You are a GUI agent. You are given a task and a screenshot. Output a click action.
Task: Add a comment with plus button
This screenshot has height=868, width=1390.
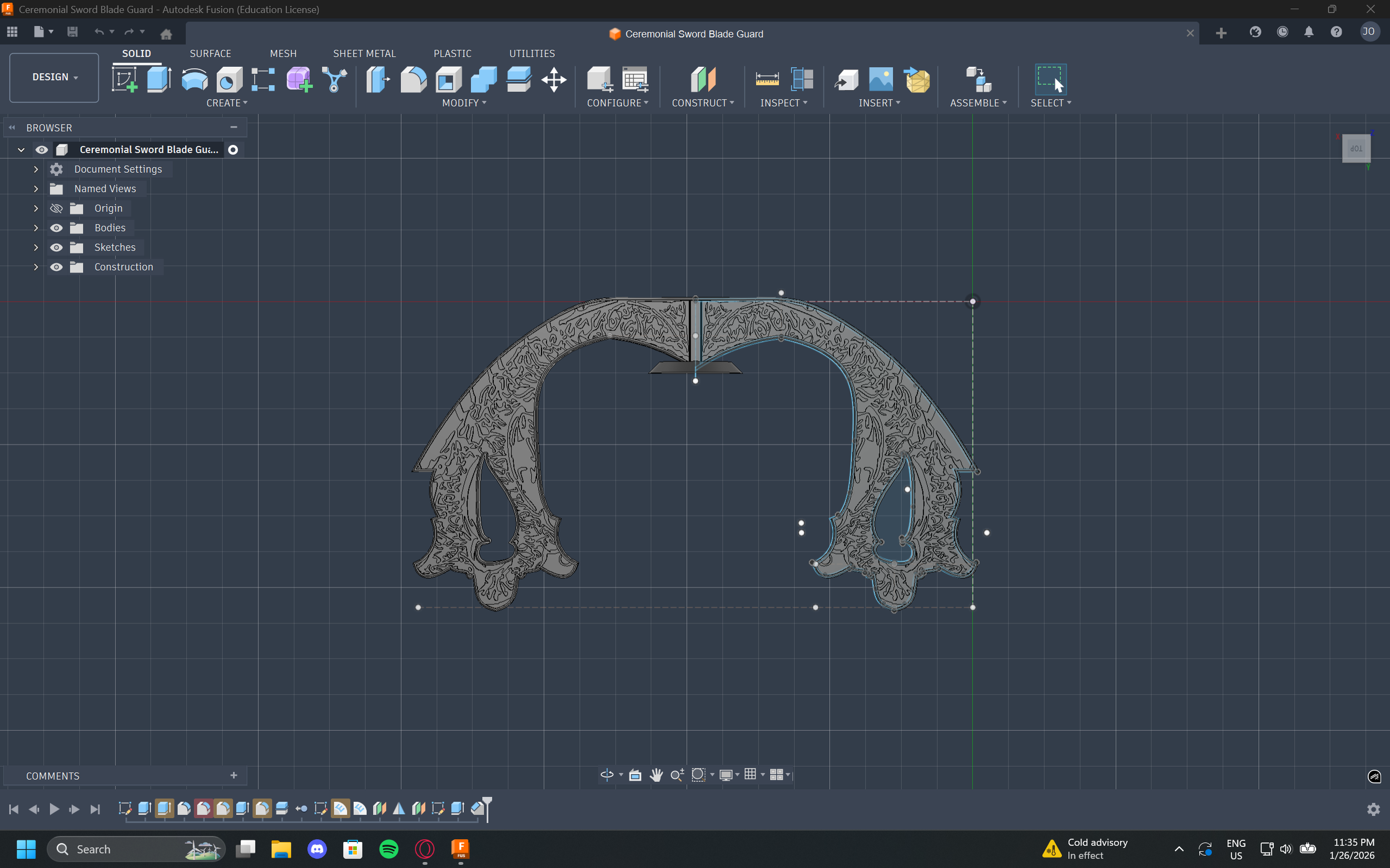[x=234, y=776]
